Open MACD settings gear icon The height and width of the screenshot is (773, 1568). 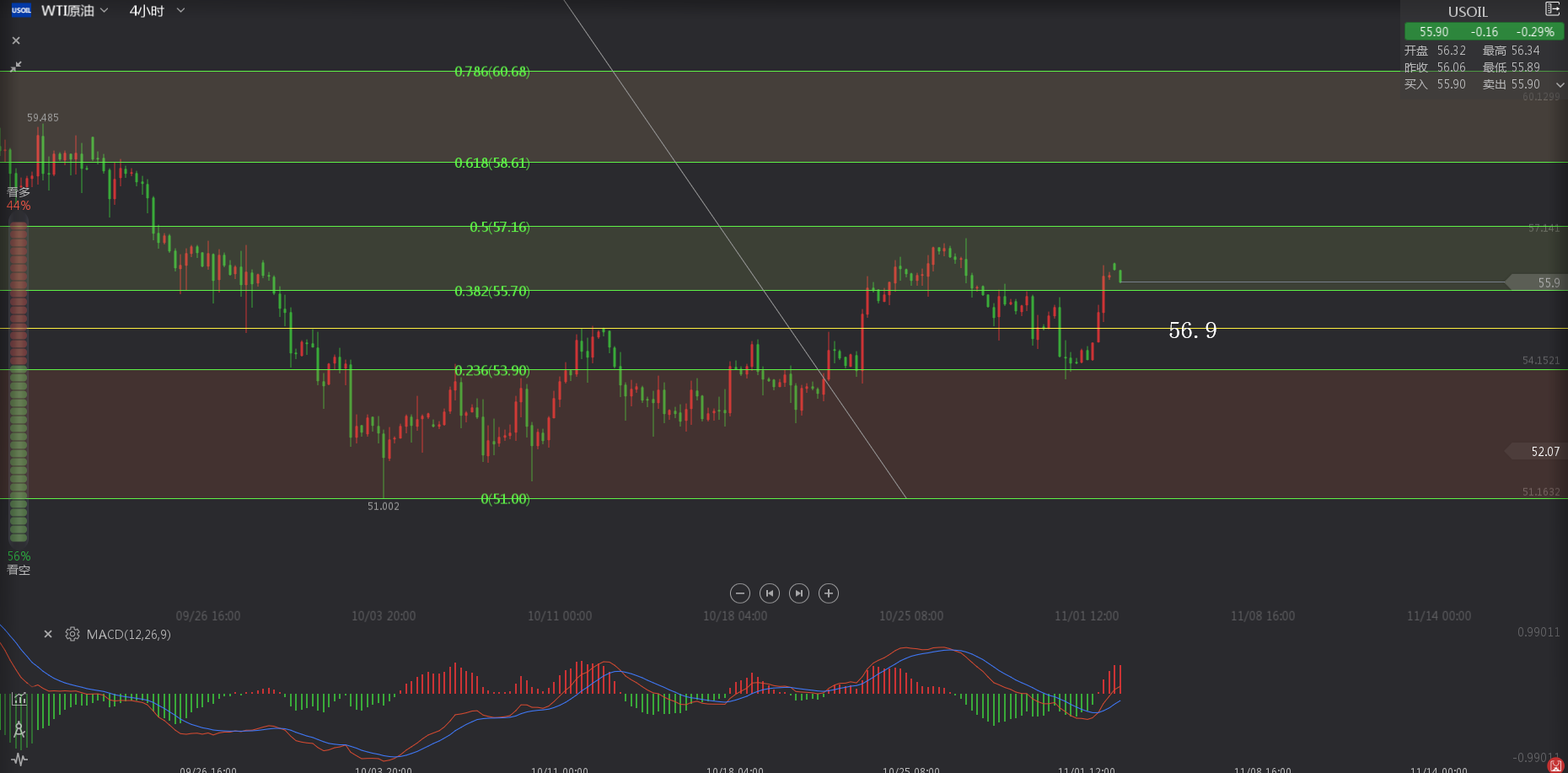click(x=72, y=634)
